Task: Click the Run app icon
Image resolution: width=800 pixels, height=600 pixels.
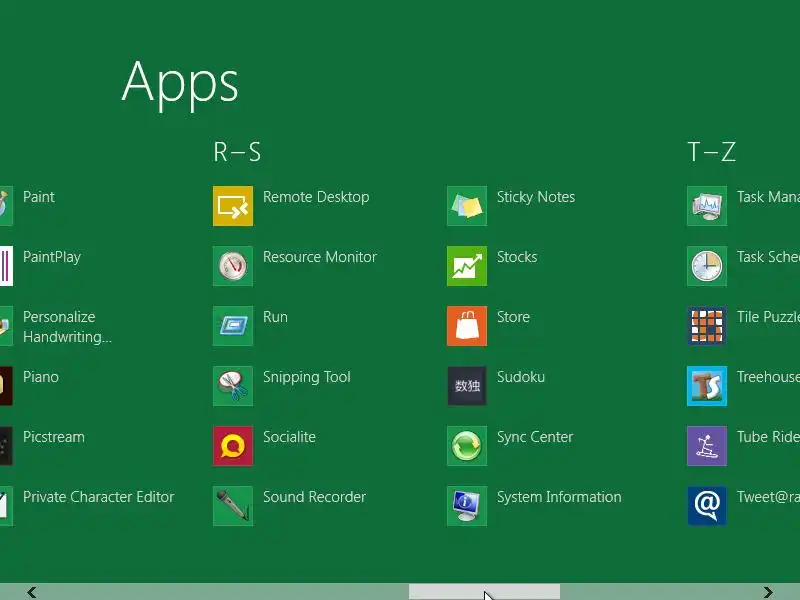Action: tap(233, 326)
